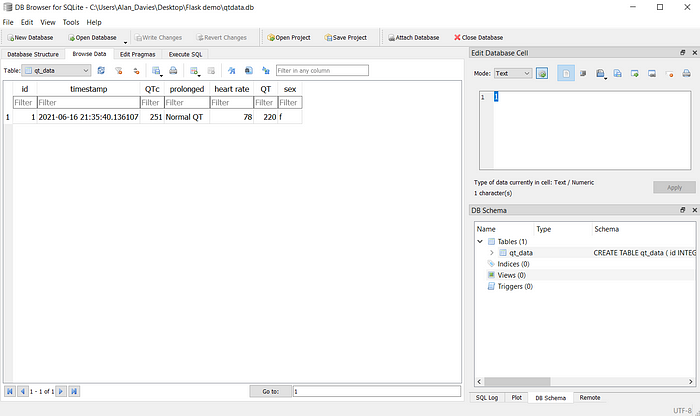Delete the current record icon
This screenshot has width=700, height=416.
[x=212, y=71]
